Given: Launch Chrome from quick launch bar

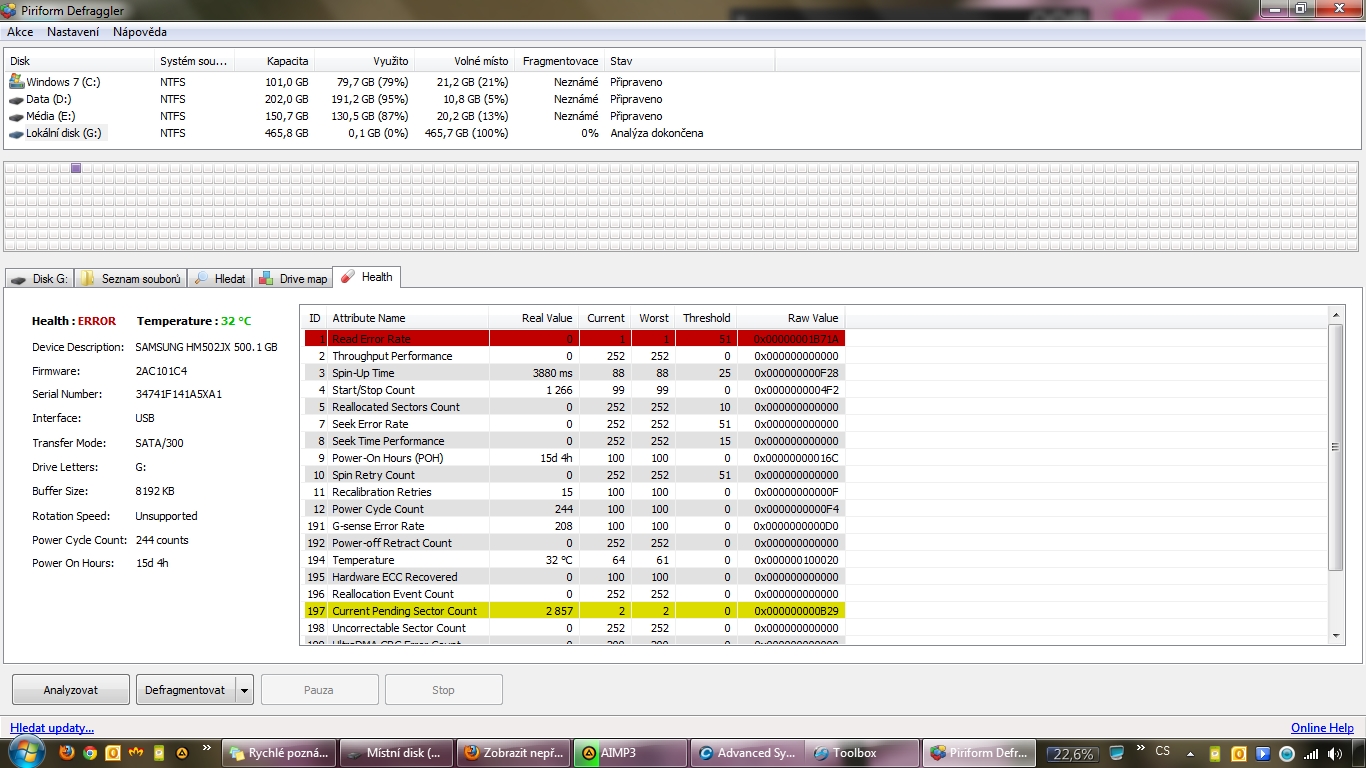Looking at the screenshot, I should pyautogui.click(x=90, y=753).
